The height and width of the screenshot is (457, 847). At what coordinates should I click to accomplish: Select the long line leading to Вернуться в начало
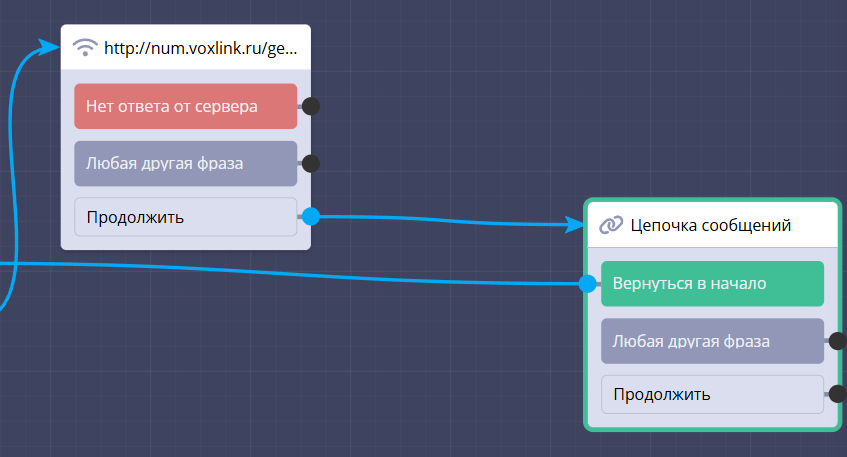(300, 271)
